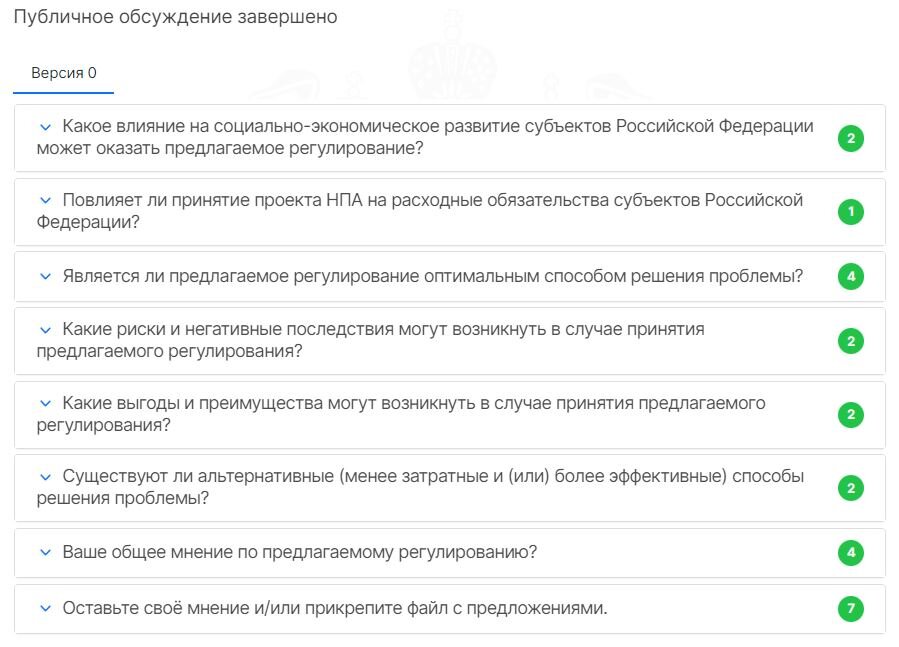Click the counter showing 7 on the прикрепите файл item
The height and width of the screenshot is (647, 899).
tap(850, 608)
